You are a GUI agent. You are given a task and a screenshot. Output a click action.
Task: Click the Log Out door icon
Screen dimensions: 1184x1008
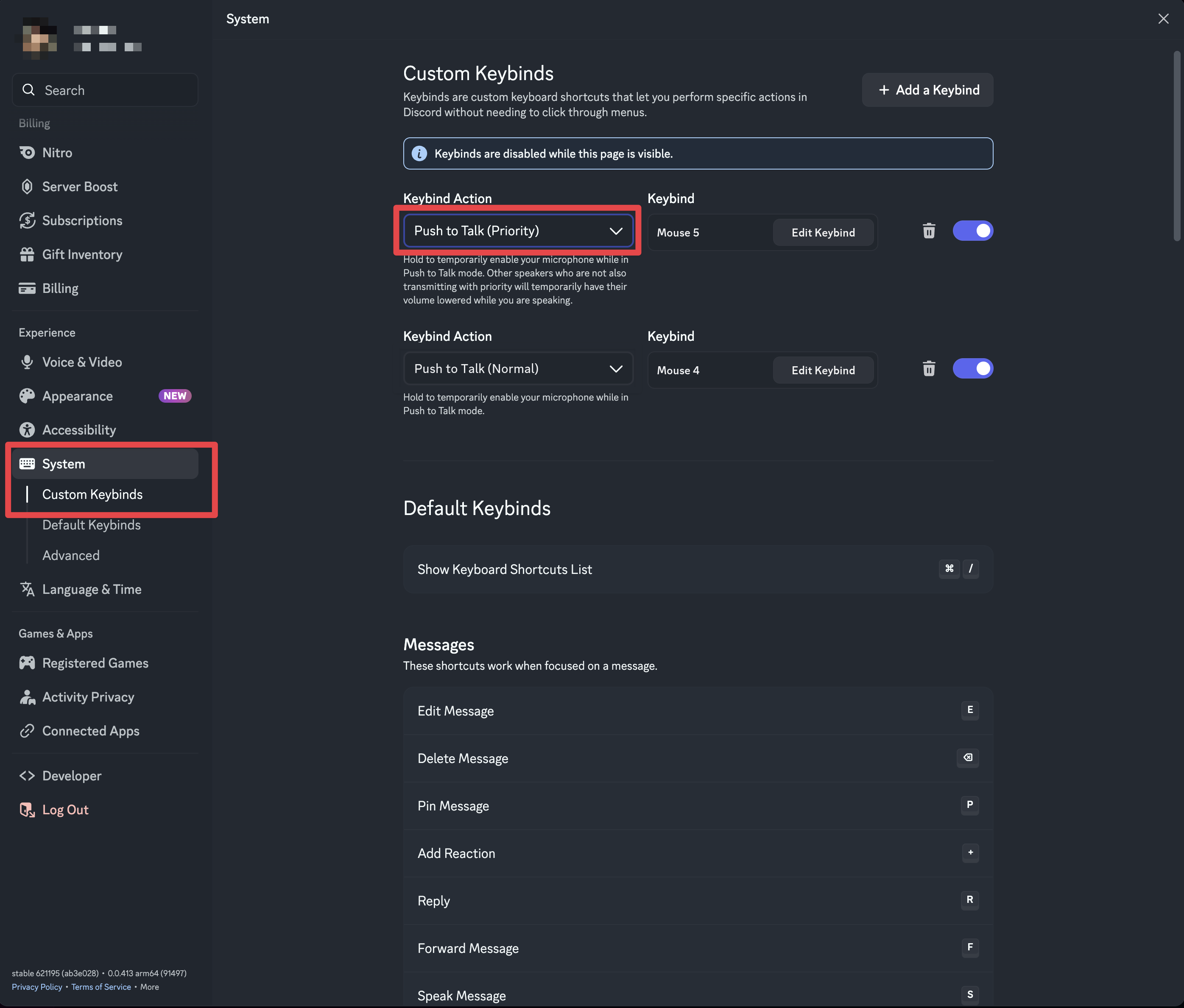[x=27, y=809]
